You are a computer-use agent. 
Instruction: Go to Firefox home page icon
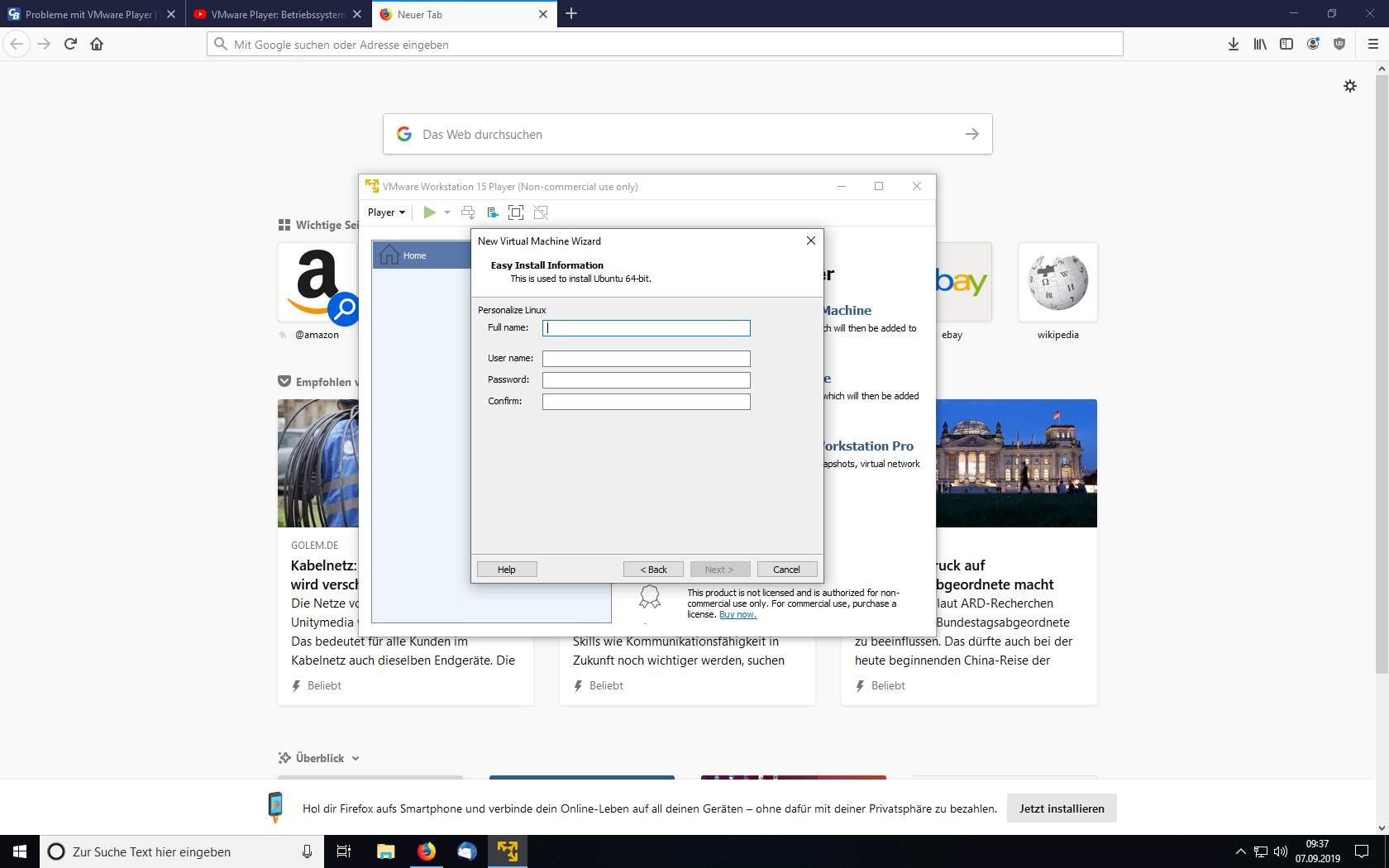[97, 44]
